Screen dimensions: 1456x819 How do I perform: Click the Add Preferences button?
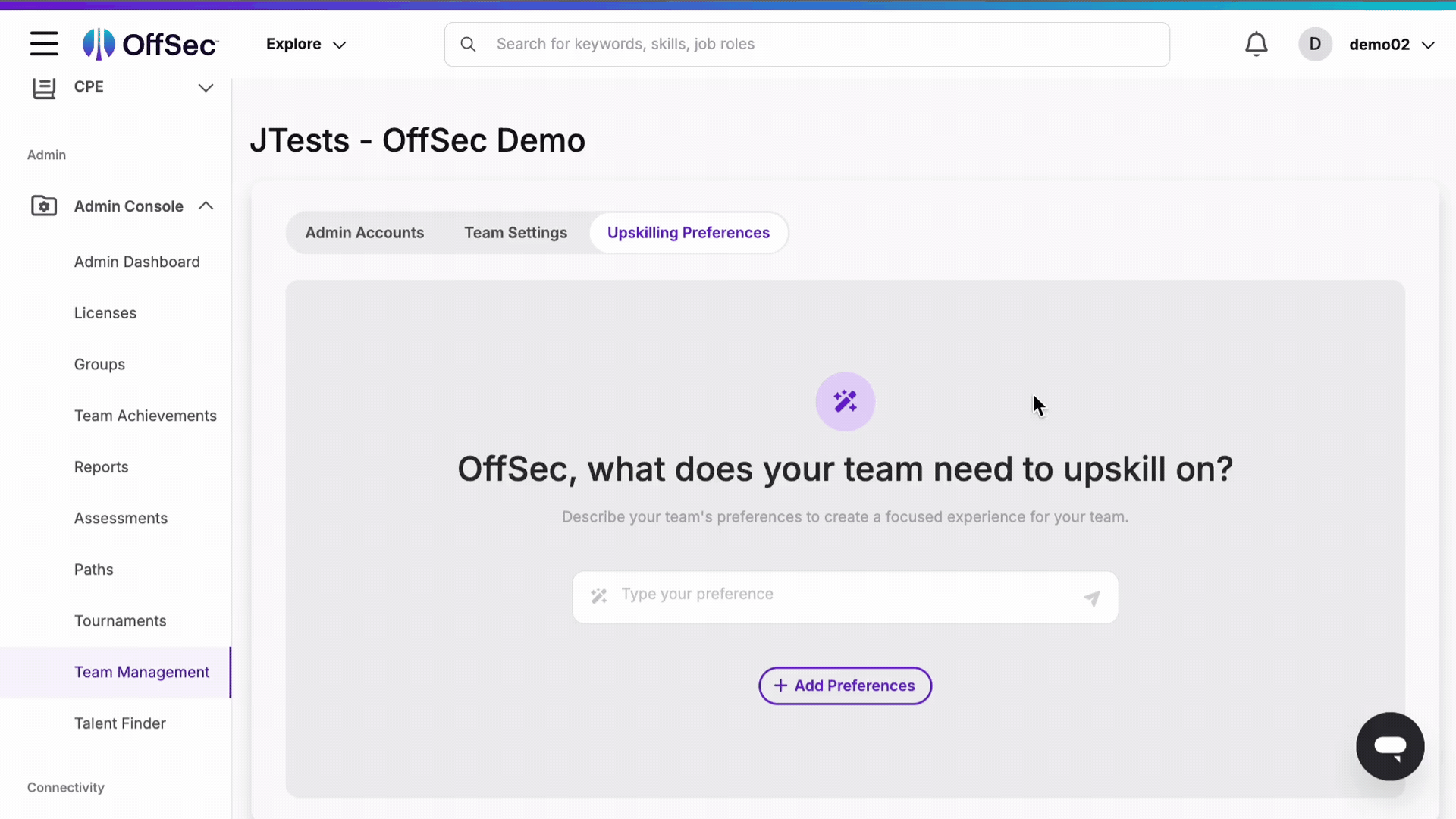[x=844, y=686]
